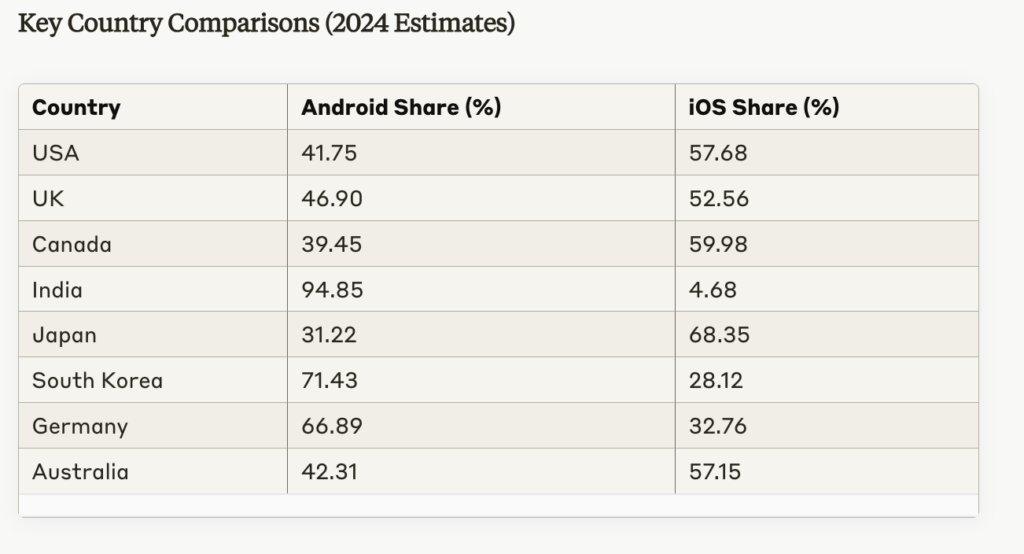Click Germany's iOS share 32.76
The width and height of the screenshot is (1024, 554).
(x=718, y=427)
